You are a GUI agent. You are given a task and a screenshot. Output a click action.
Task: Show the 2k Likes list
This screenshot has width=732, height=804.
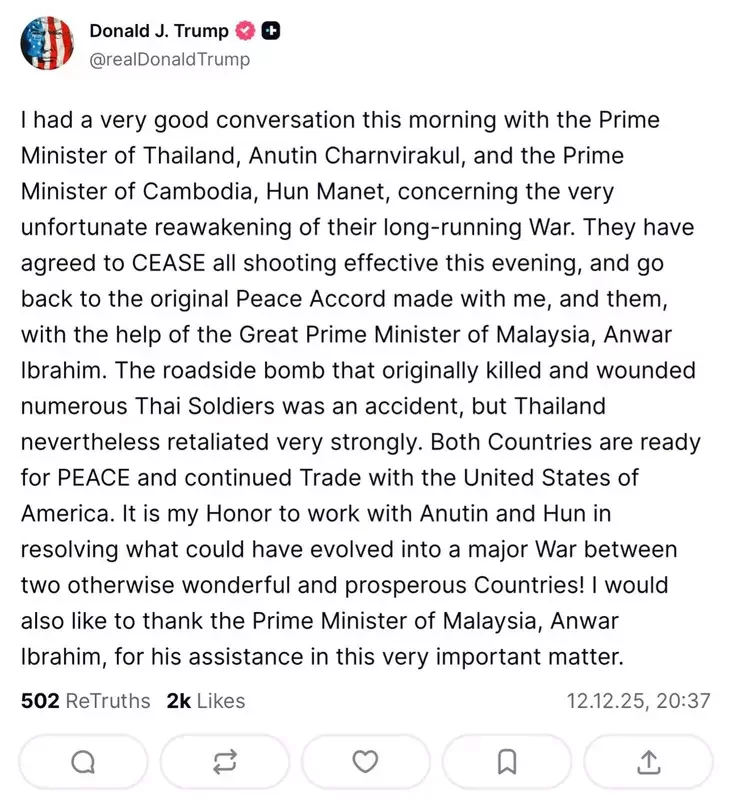206,701
